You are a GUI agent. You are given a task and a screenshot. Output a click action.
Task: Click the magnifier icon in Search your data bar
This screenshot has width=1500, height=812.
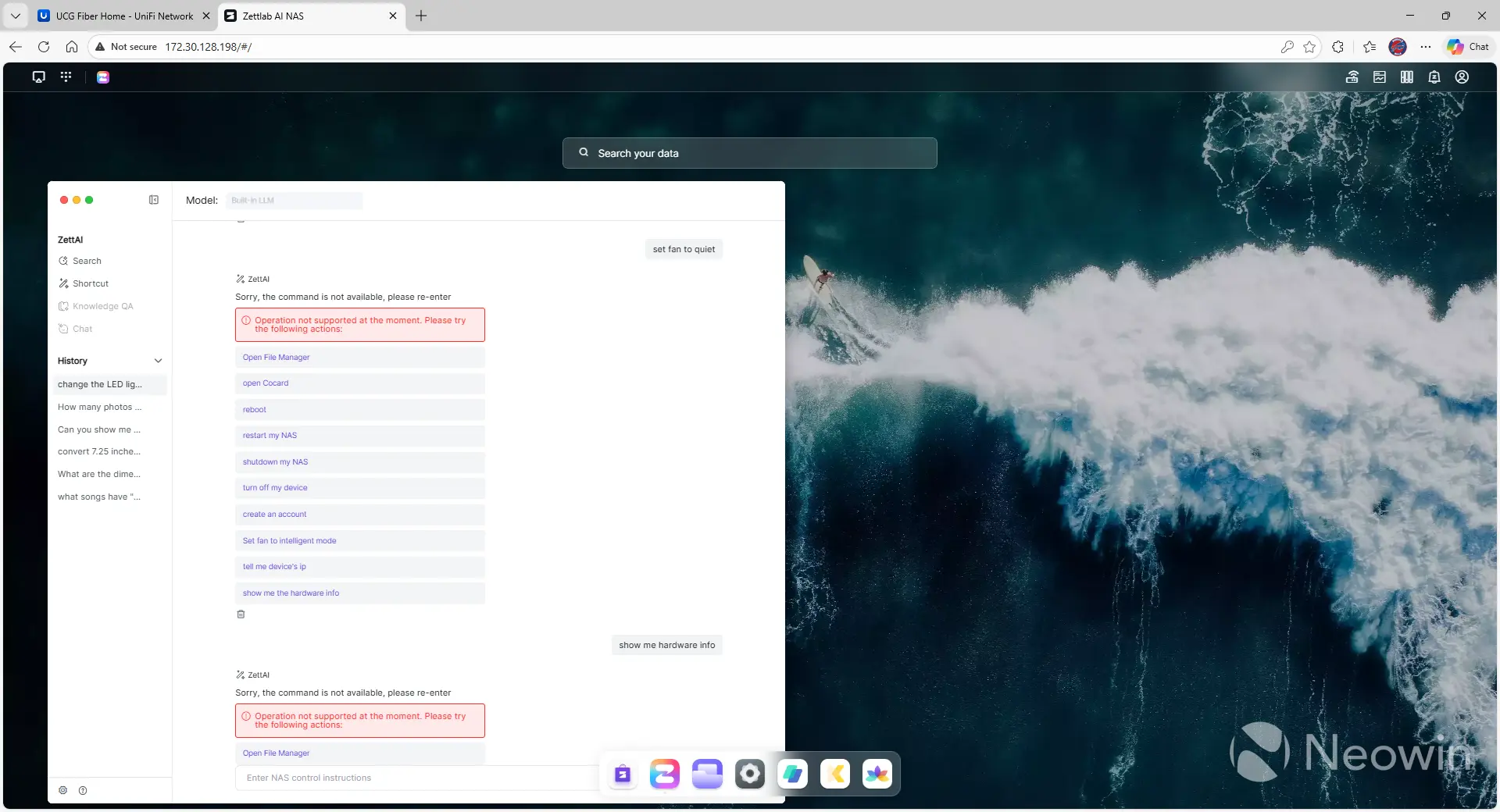(x=584, y=153)
